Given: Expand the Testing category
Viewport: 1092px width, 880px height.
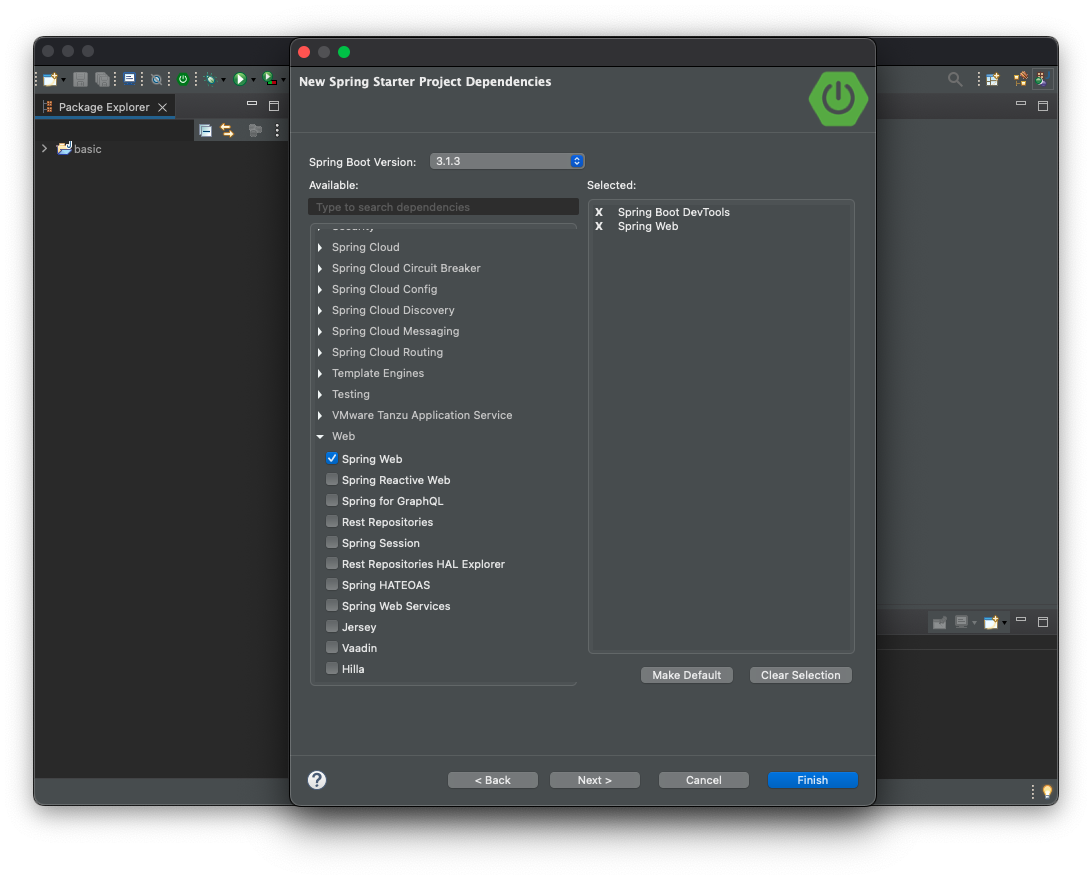Looking at the screenshot, I should point(320,394).
